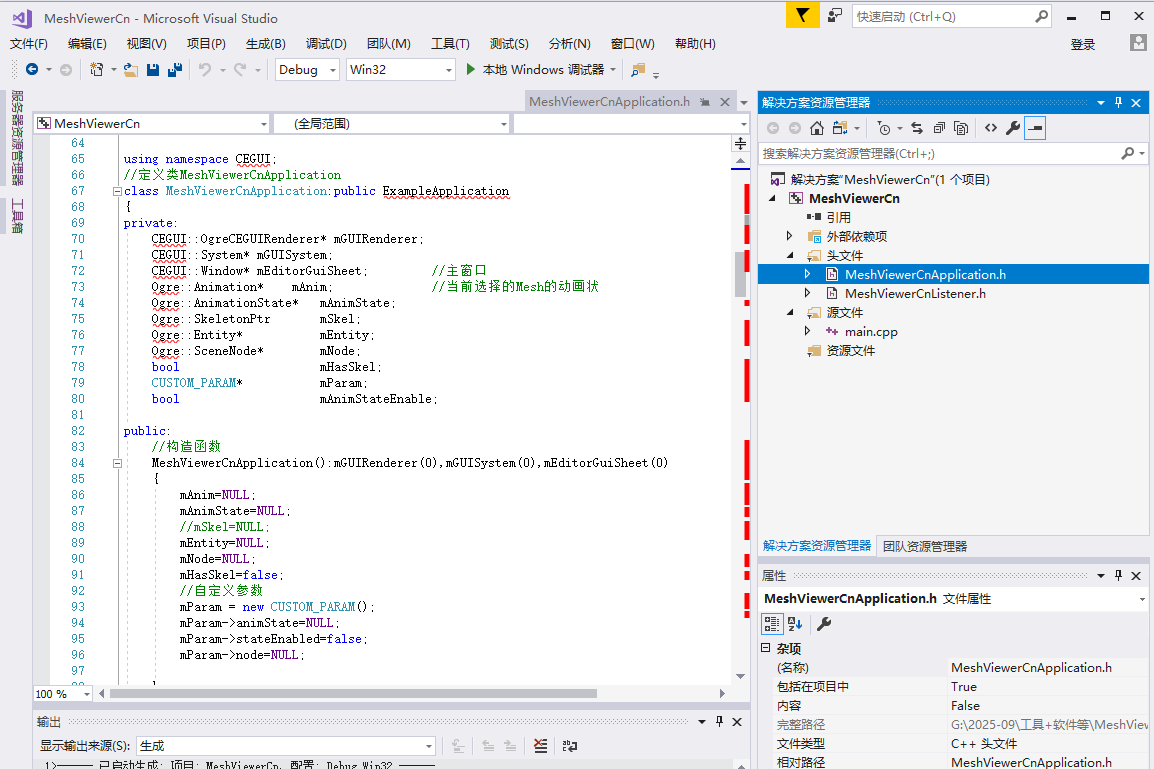Image resolution: width=1154 pixels, height=769 pixels.
Task: Click the Save All toolbar icon
Action: pyautogui.click(x=175, y=70)
